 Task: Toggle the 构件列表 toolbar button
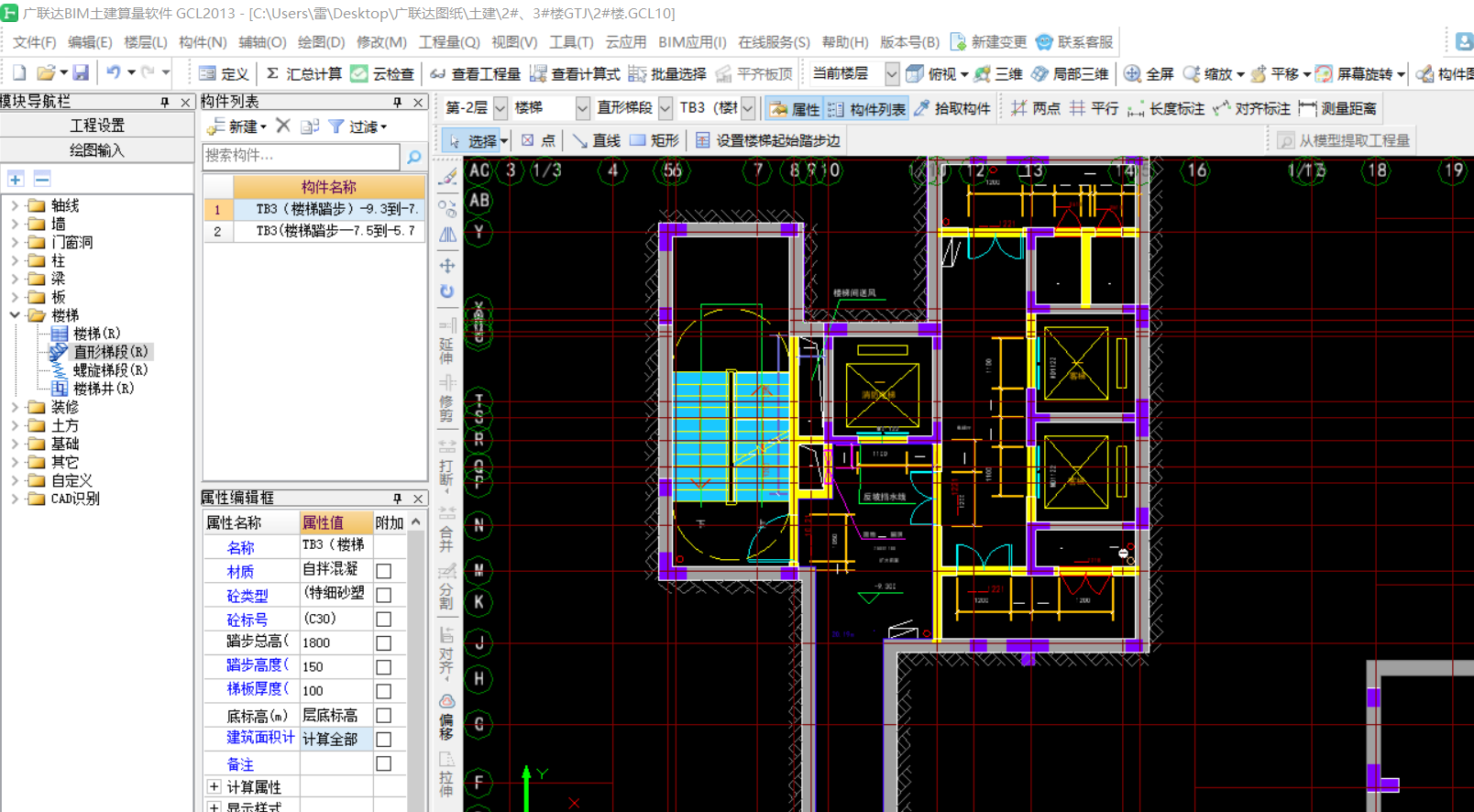click(866, 109)
